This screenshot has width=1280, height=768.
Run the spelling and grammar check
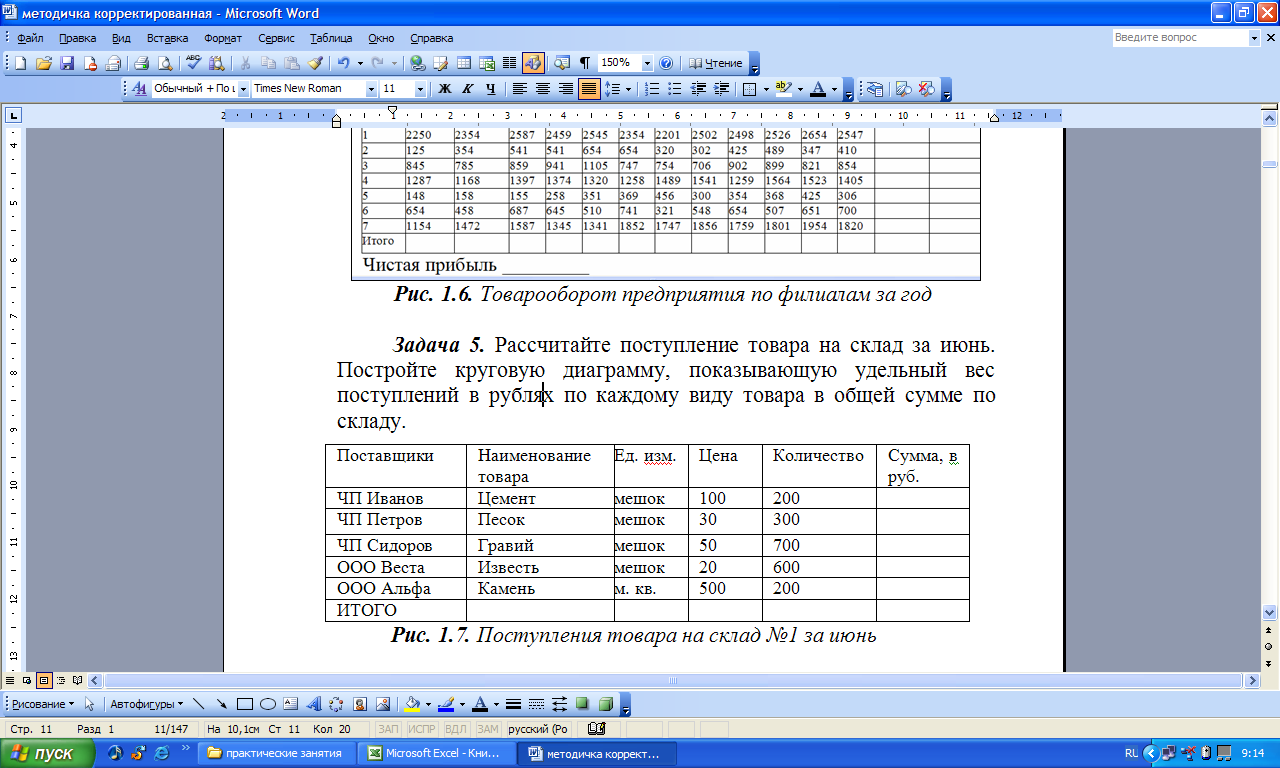[193, 62]
